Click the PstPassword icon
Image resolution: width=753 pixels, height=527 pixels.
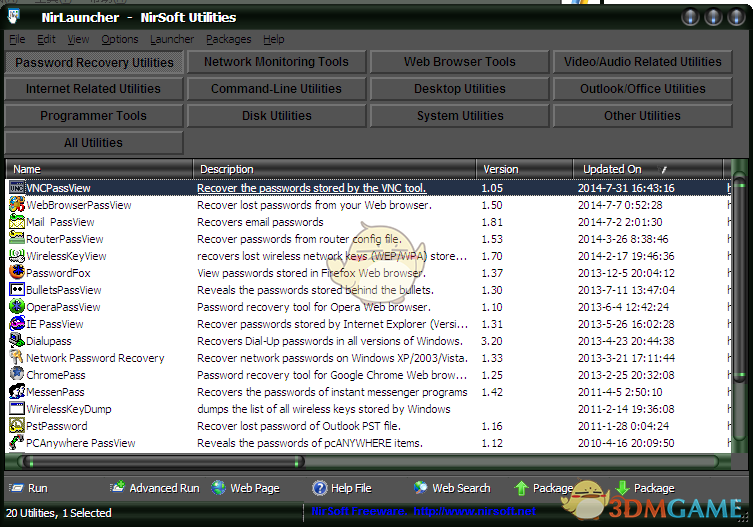click(x=17, y=426)
